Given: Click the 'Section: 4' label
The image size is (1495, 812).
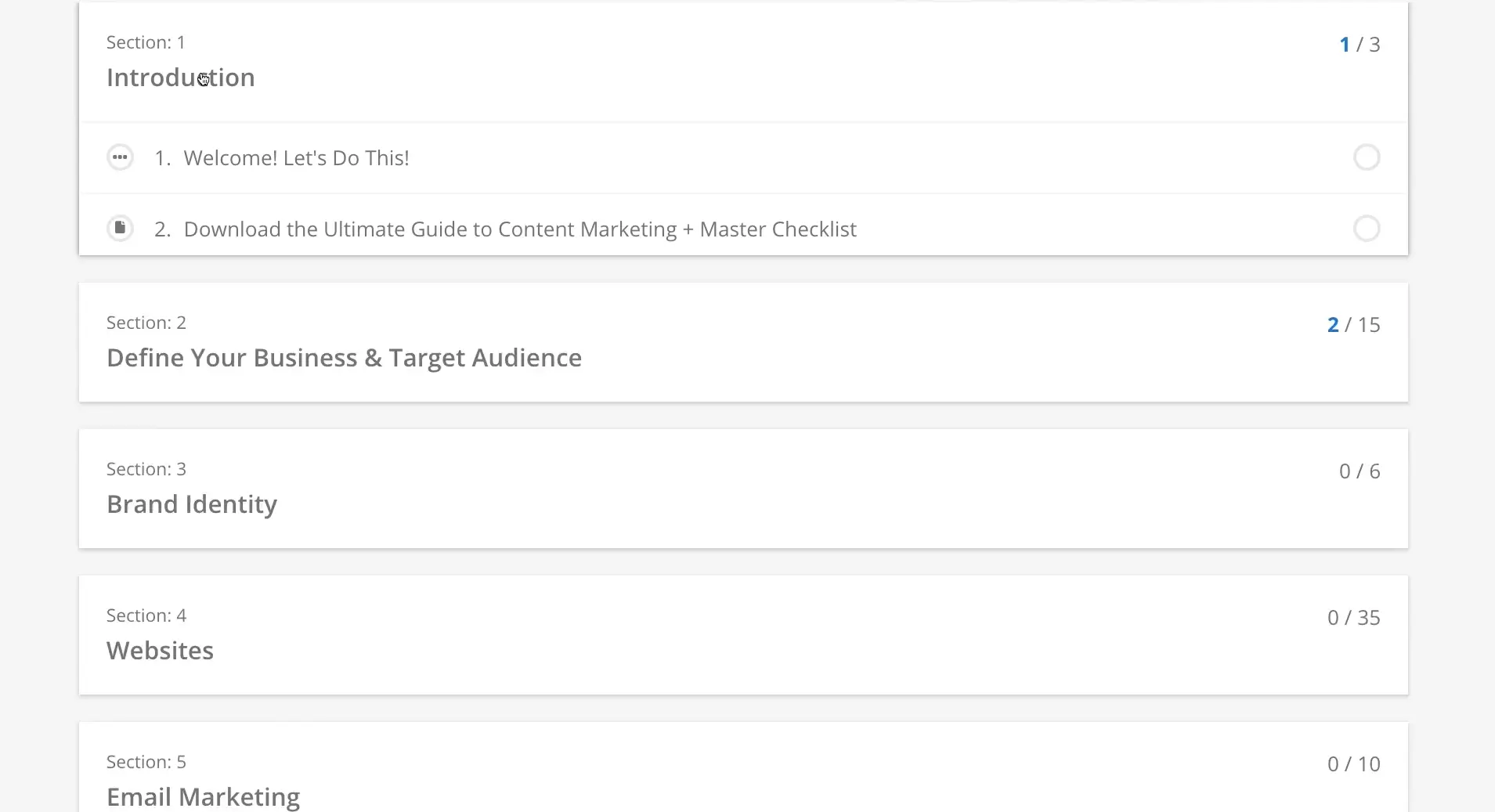Looking at the screenshot, I should (x=146, y=615).
